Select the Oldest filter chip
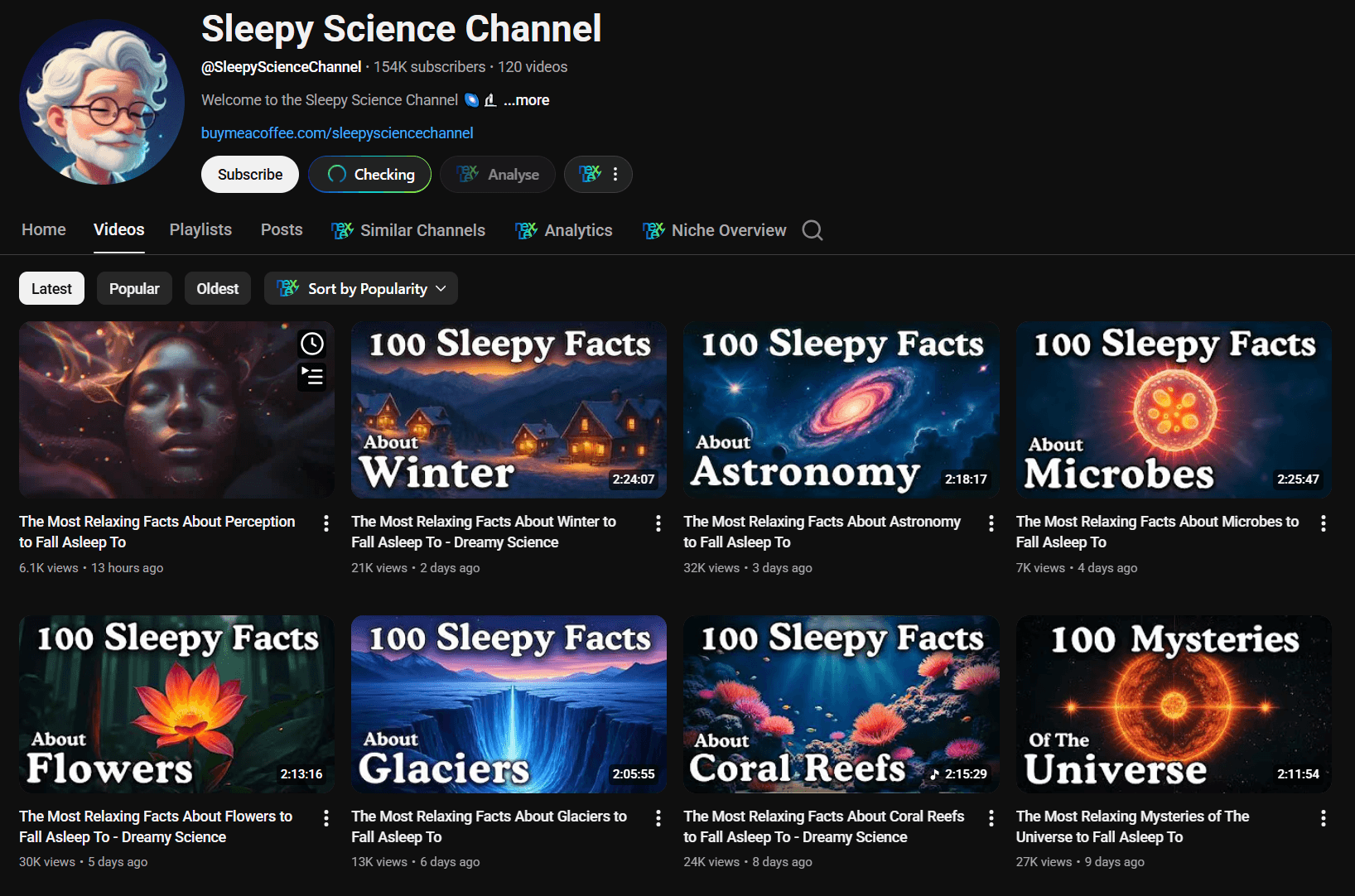The image size is (1355, 896). (x=217, y=288)
